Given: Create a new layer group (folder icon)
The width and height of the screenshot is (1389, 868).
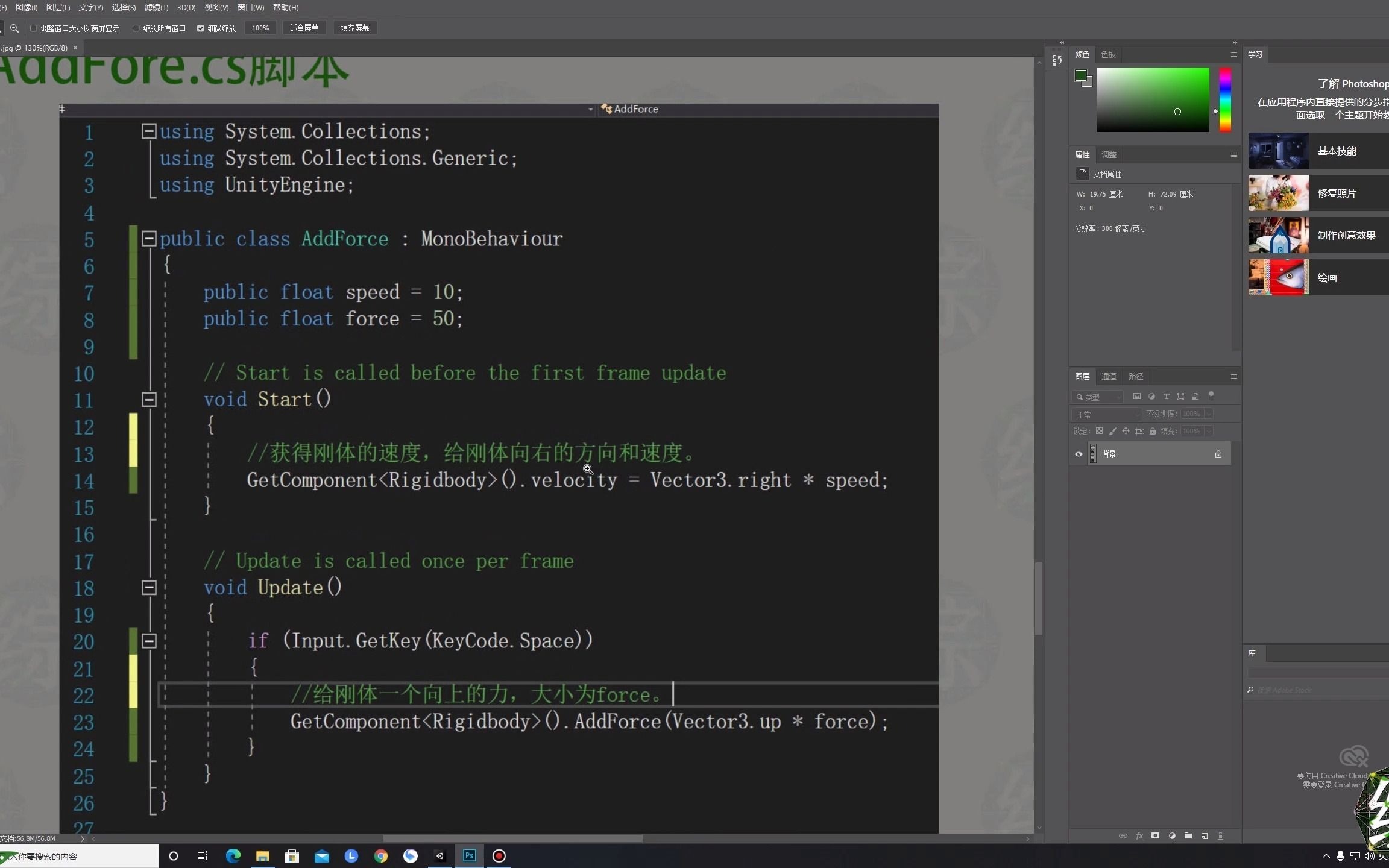Looking at the screenshot, I should point(1188,836).
